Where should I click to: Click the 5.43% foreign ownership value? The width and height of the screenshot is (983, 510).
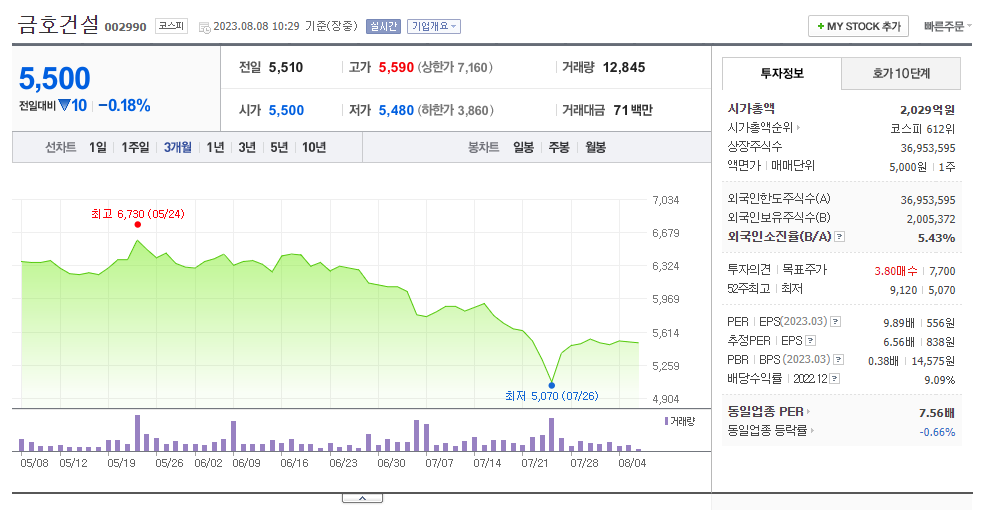pyautogui.click(x=937, y=238)
